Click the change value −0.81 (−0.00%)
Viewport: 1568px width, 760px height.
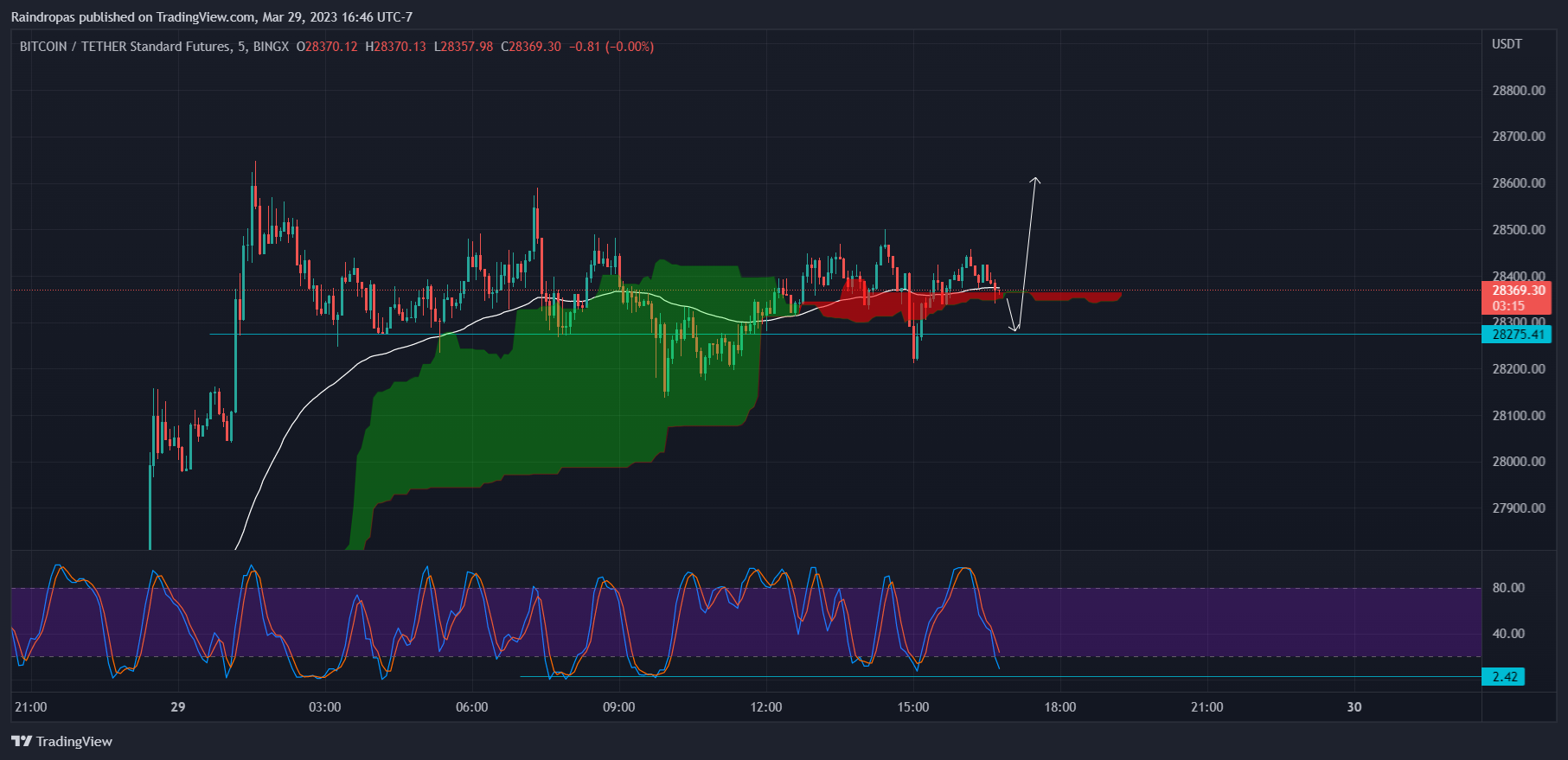[611, 47]
